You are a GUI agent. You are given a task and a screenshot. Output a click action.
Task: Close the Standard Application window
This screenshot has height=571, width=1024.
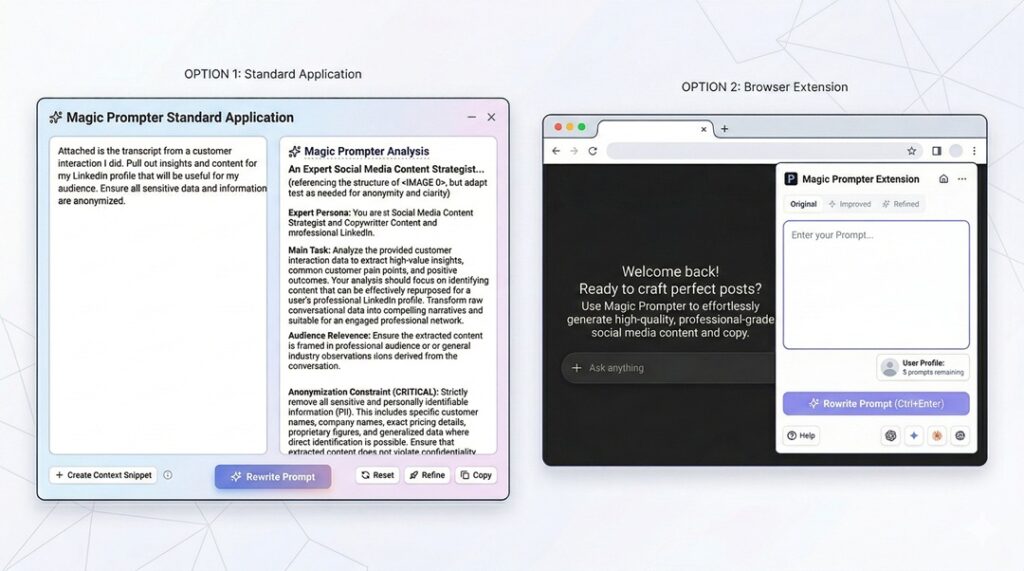491,117
